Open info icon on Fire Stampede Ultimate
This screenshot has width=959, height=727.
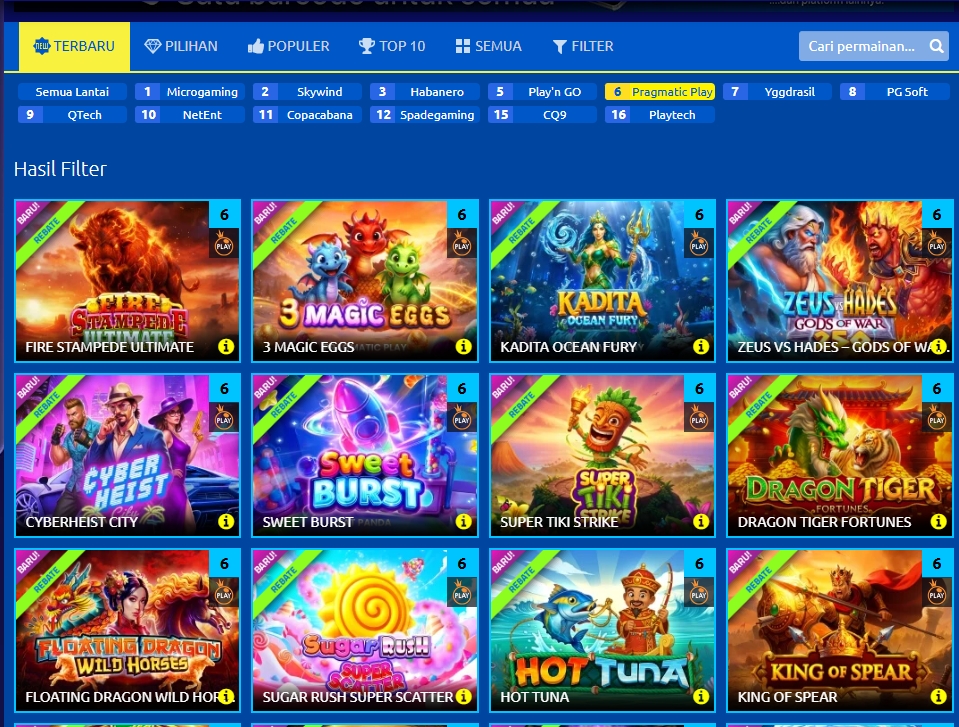point(226,347)
